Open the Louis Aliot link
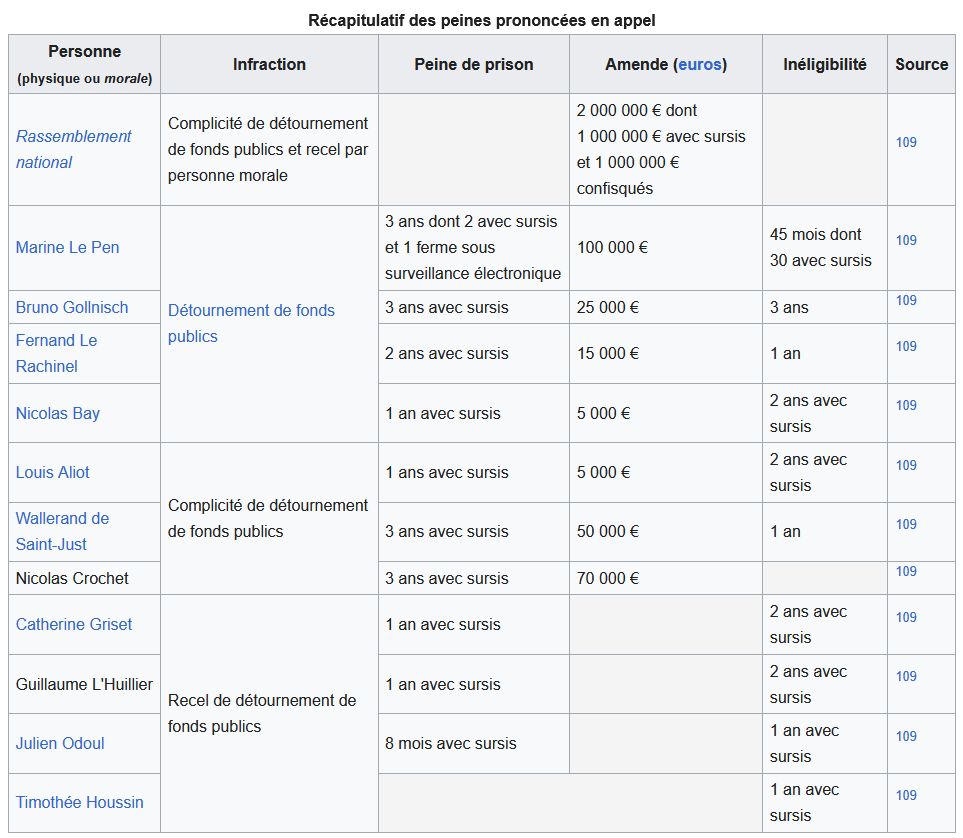Image resolution: width=963 pixels, height=838 pixels. (53, 472)
